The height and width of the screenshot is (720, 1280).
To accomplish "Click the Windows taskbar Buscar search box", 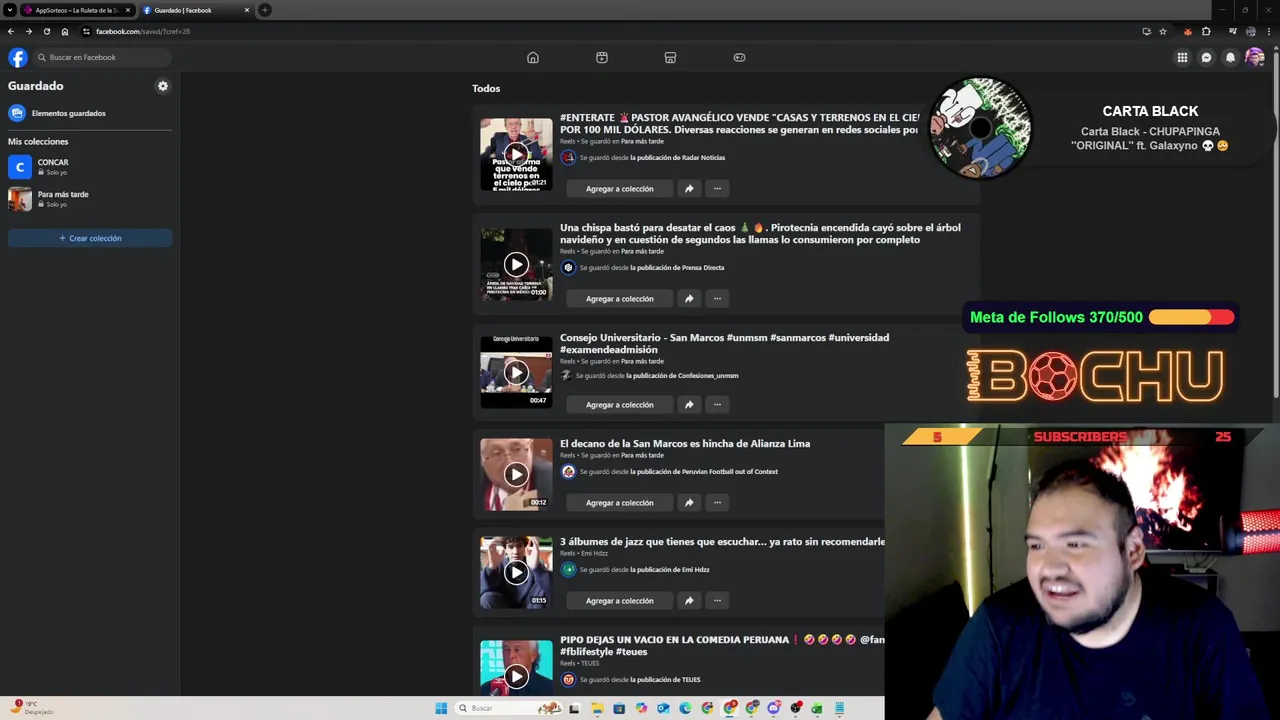I will (509, 708).
